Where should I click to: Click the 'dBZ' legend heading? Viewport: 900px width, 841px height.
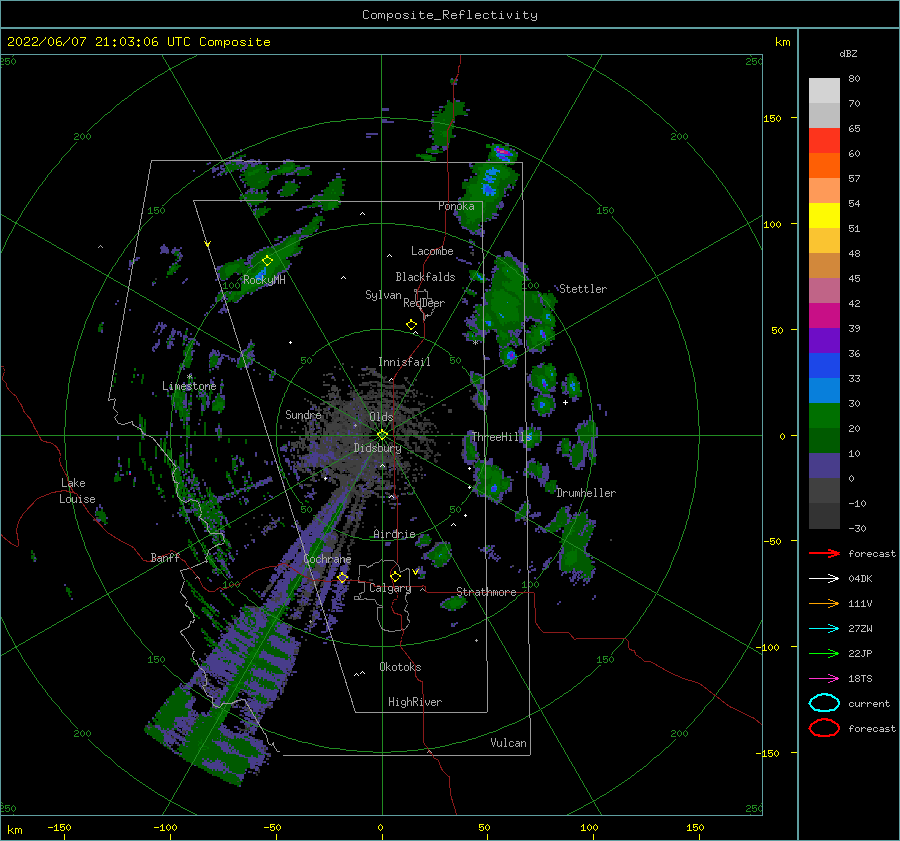pyautogui.click(x=848, y=54)
